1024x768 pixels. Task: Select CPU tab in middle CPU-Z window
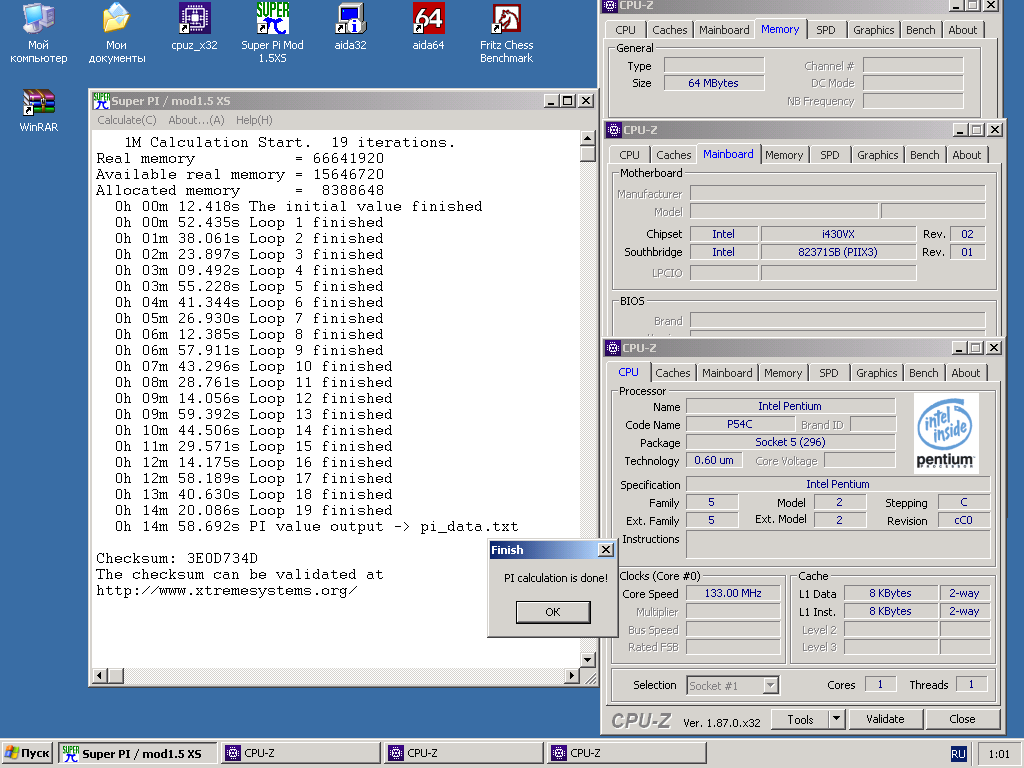pyautogui.click(x=630, y=155)
